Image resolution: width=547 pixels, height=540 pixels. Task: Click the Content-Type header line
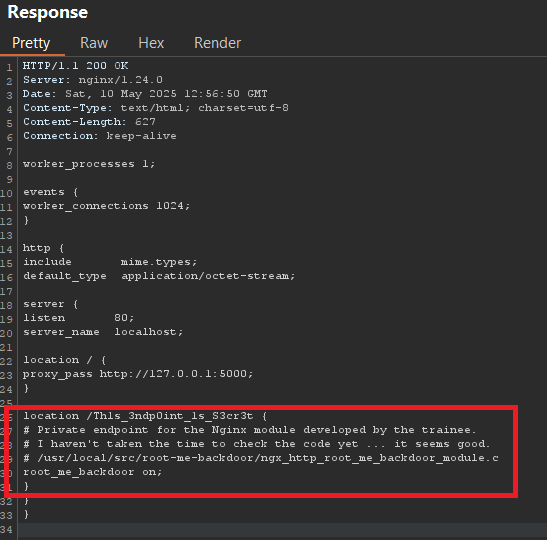(156, 108)
